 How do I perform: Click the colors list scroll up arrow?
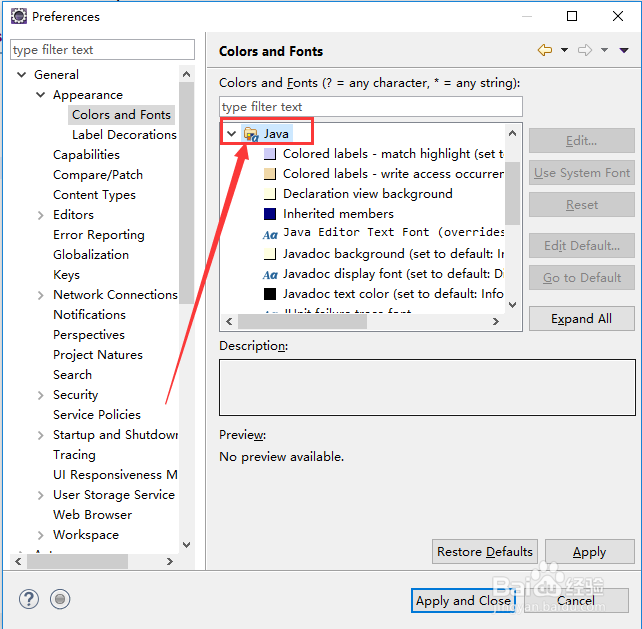point(512,133)
